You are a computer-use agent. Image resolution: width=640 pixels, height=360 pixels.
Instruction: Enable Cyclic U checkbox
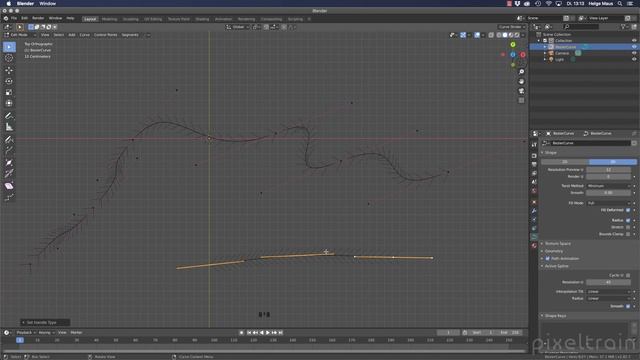628,275
